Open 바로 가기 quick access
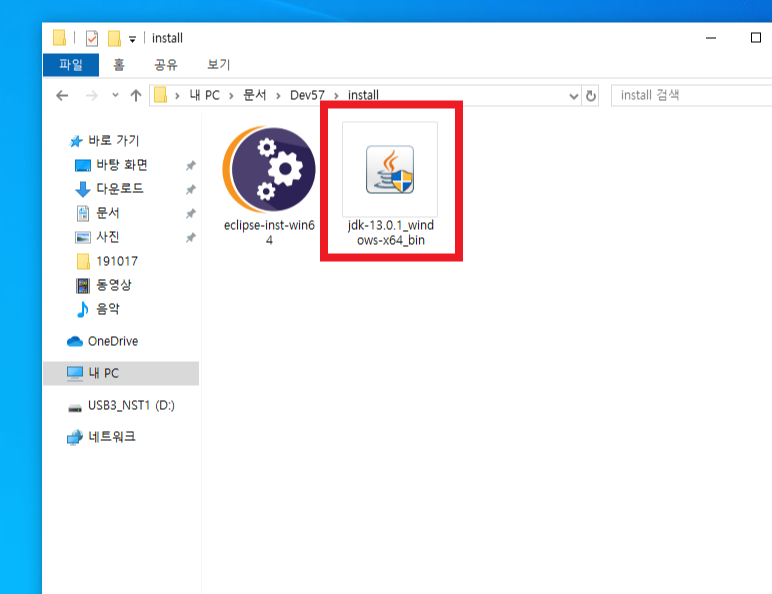Screen dimensions: 772x594 click(104, 141)
